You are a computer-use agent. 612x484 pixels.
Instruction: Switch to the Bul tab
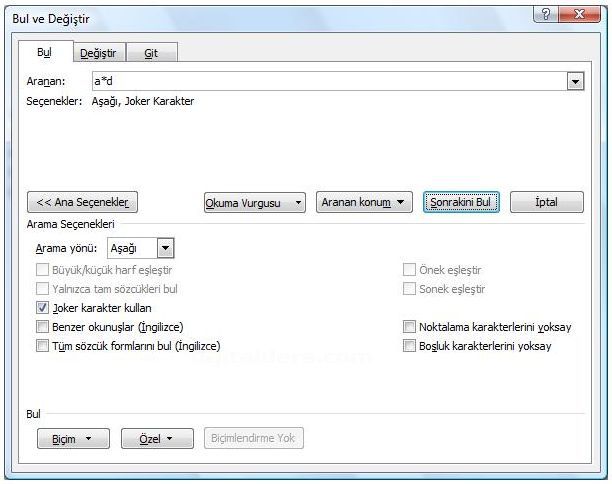click(45, 52)
